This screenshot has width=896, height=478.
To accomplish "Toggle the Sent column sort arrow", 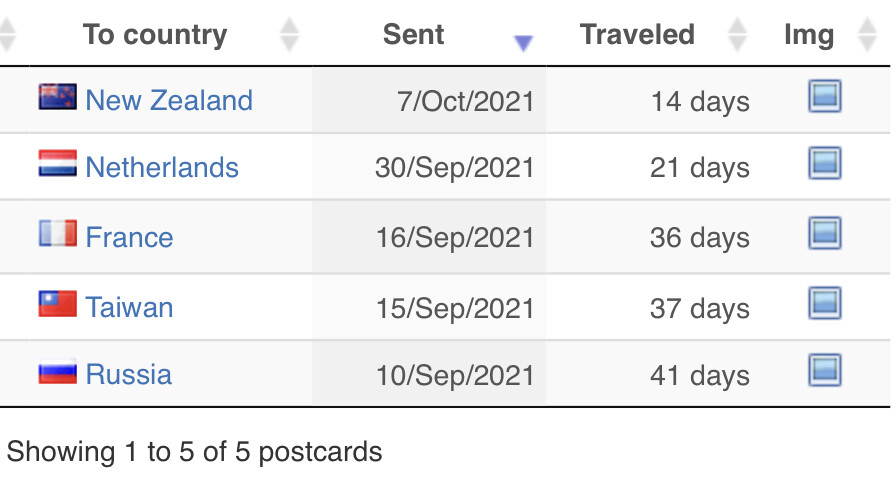I will click(x=523, y=42).
